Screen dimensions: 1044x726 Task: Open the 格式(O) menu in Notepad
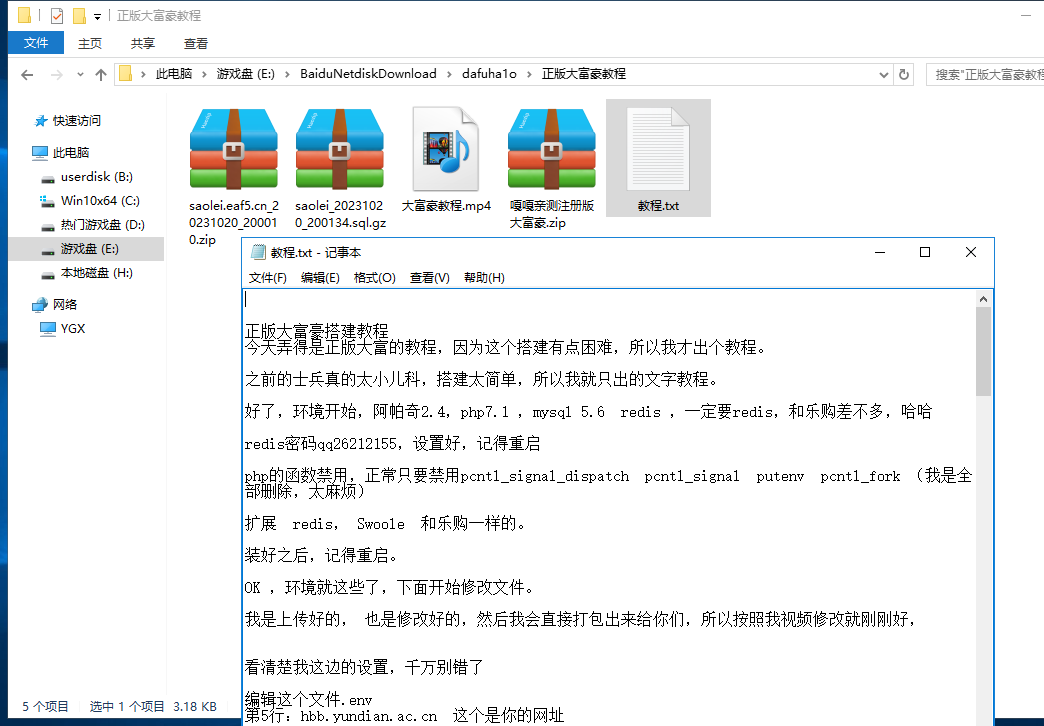click(x=374, y=278)
